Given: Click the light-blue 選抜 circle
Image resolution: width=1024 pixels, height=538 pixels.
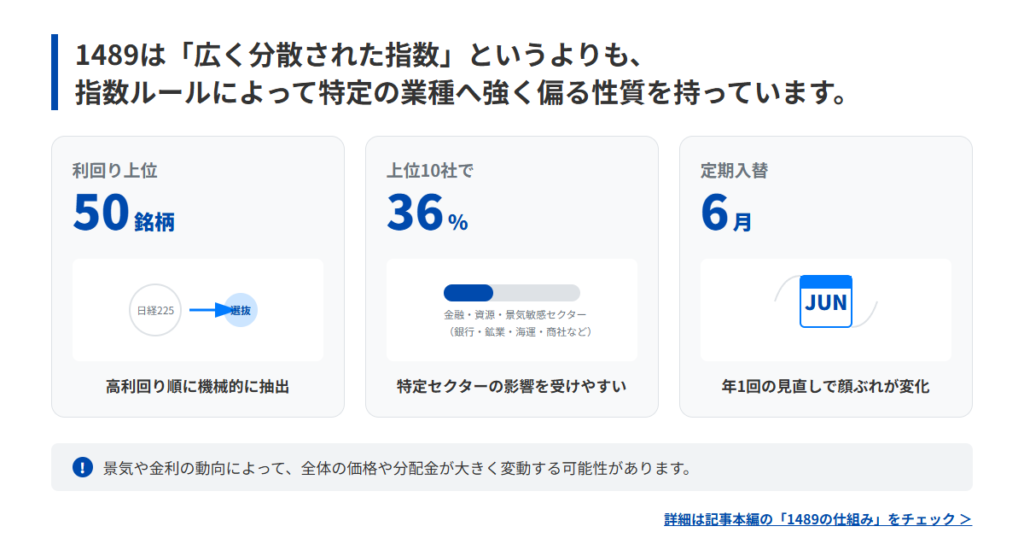Looking at the screenshot, I should 240,310.
